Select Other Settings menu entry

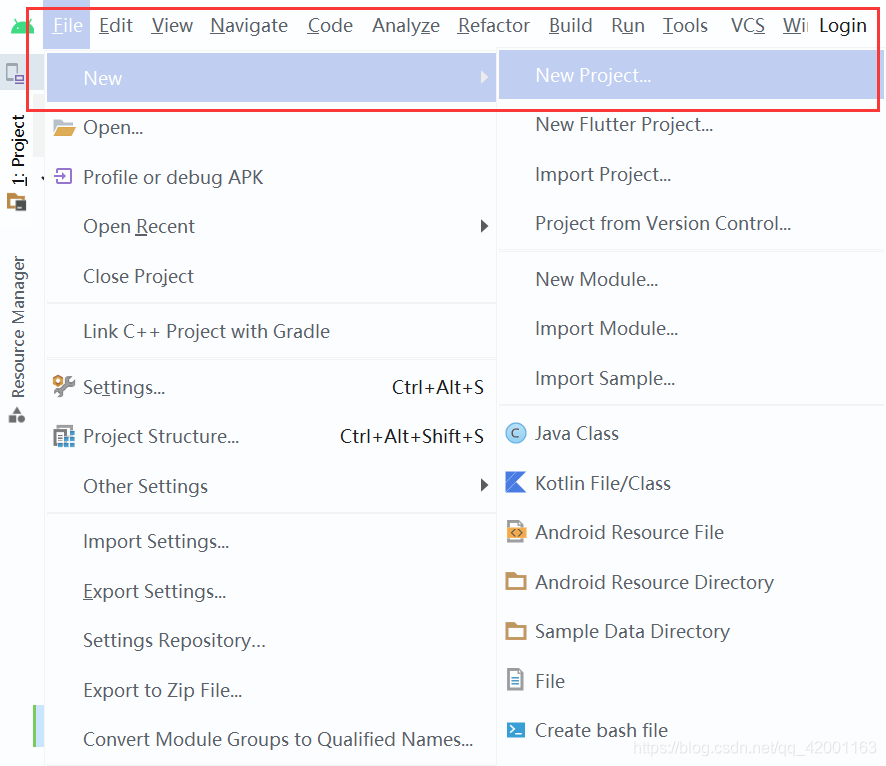tap(271, 486)
